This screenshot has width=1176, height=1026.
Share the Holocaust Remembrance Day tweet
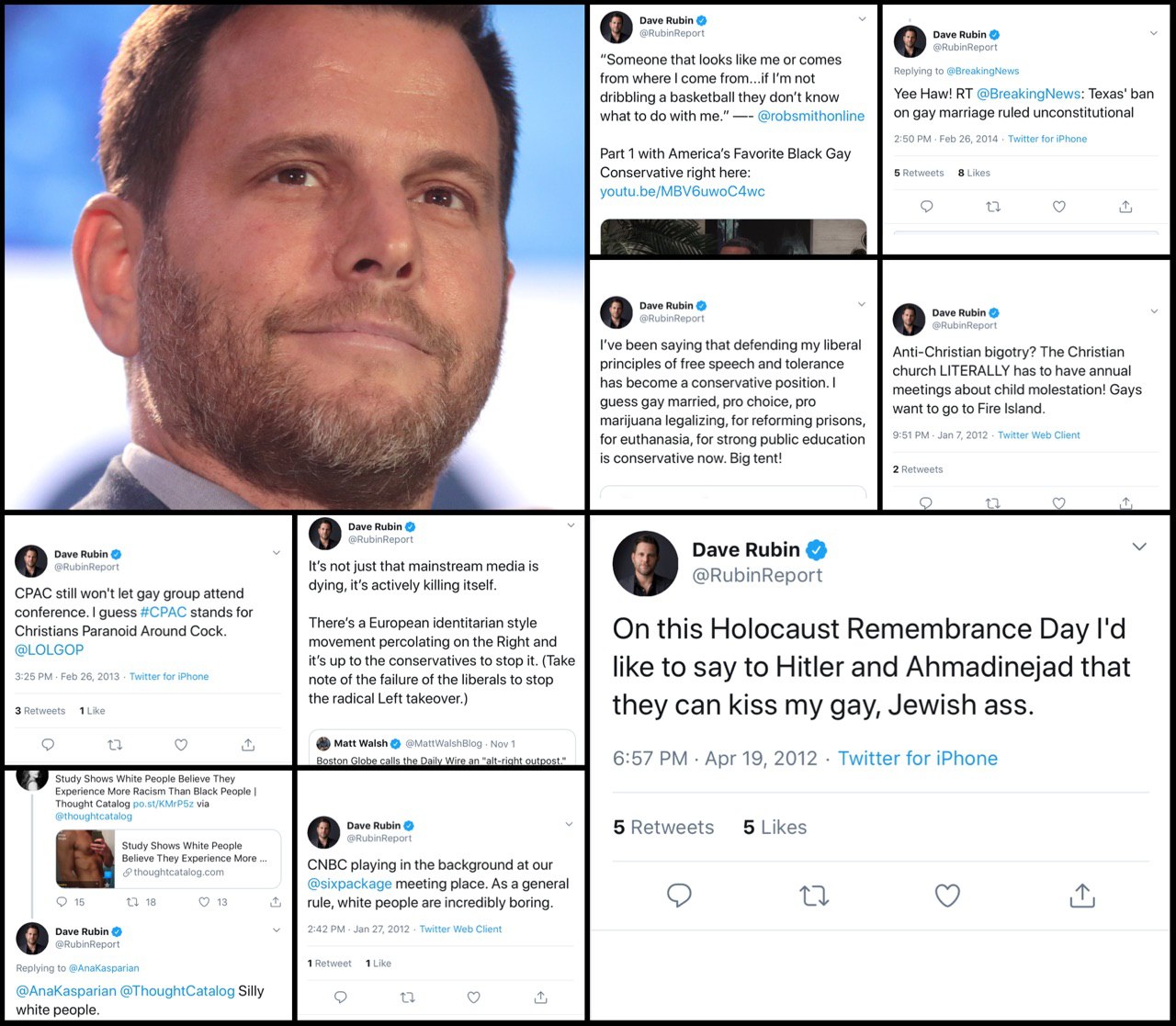(x=1082, y=895)
